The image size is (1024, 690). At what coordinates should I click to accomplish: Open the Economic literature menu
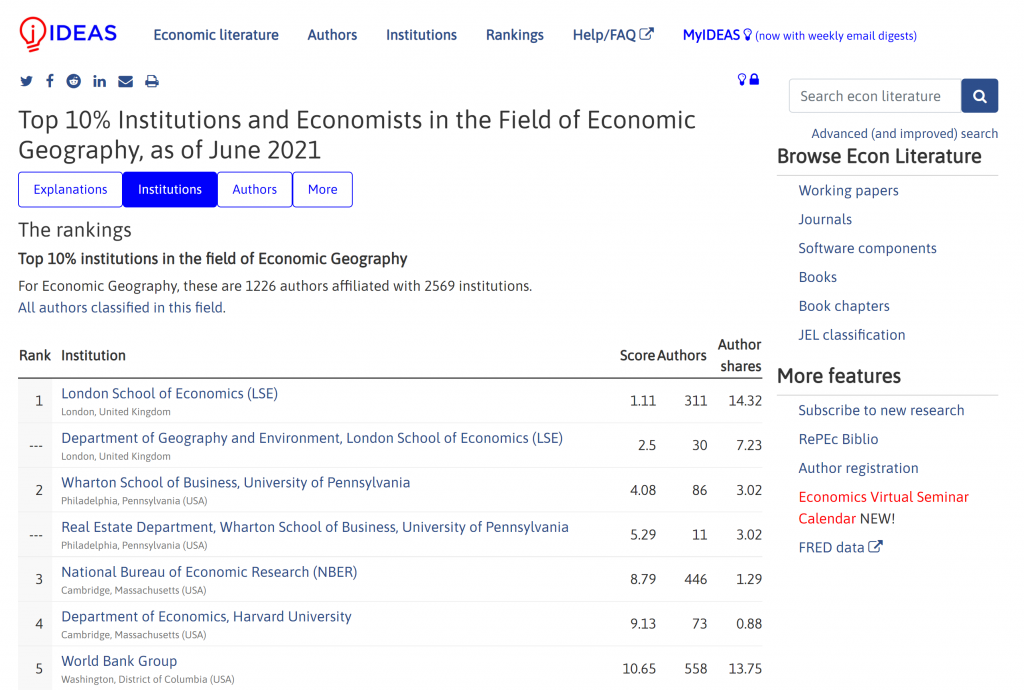216,35
